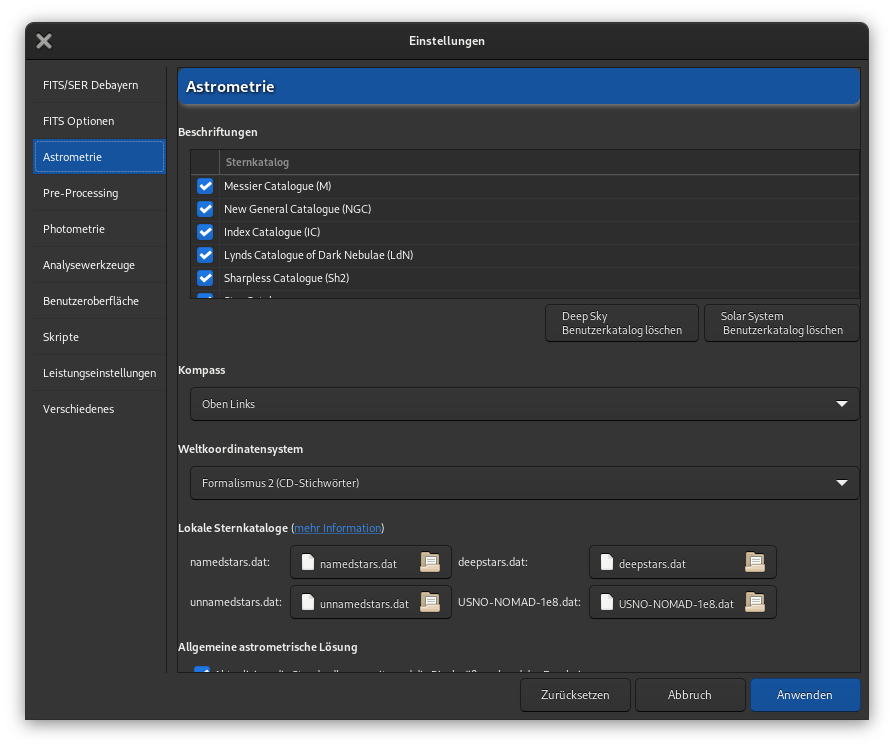Viewport: 894px width, 748px height.
Task: Open the mehr Information link
Action: pyautogui.click(x=337, y=528)
